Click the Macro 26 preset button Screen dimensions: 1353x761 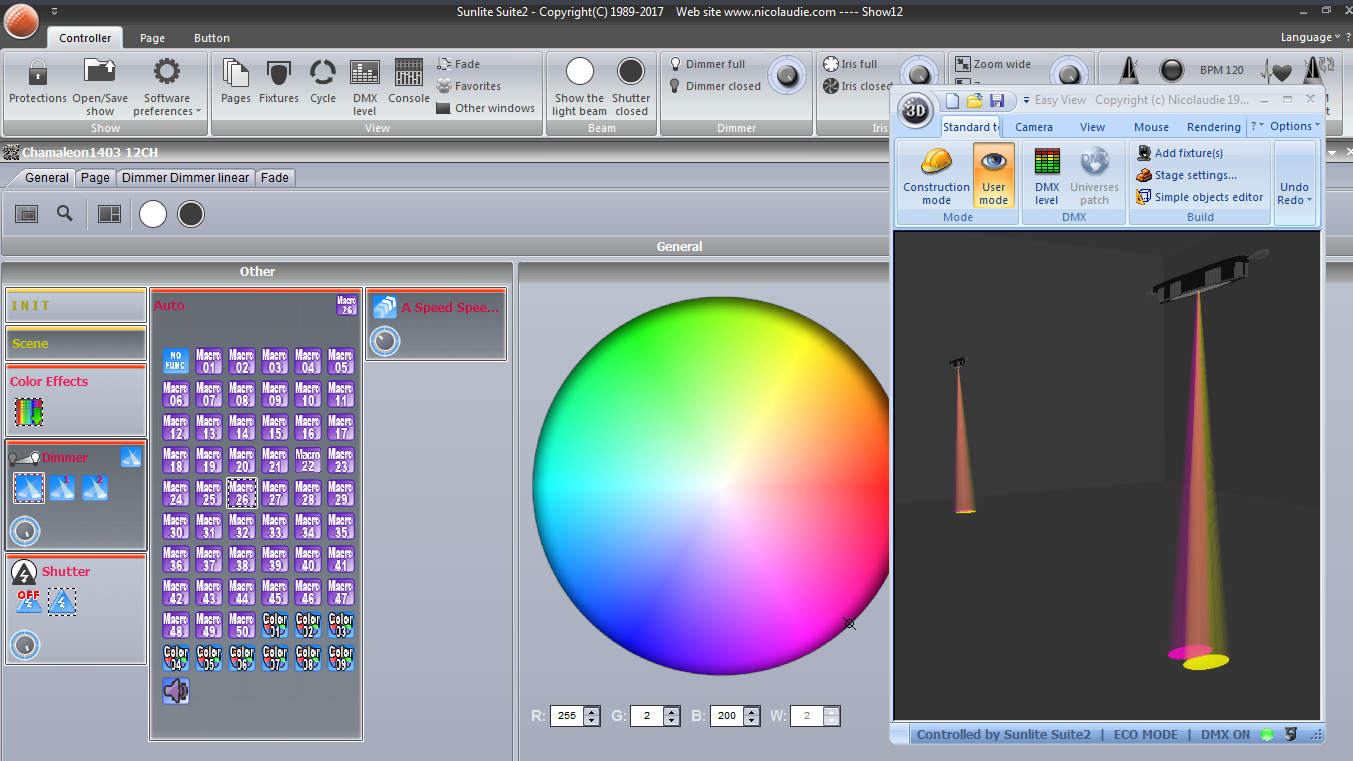[x=241, y=493]
